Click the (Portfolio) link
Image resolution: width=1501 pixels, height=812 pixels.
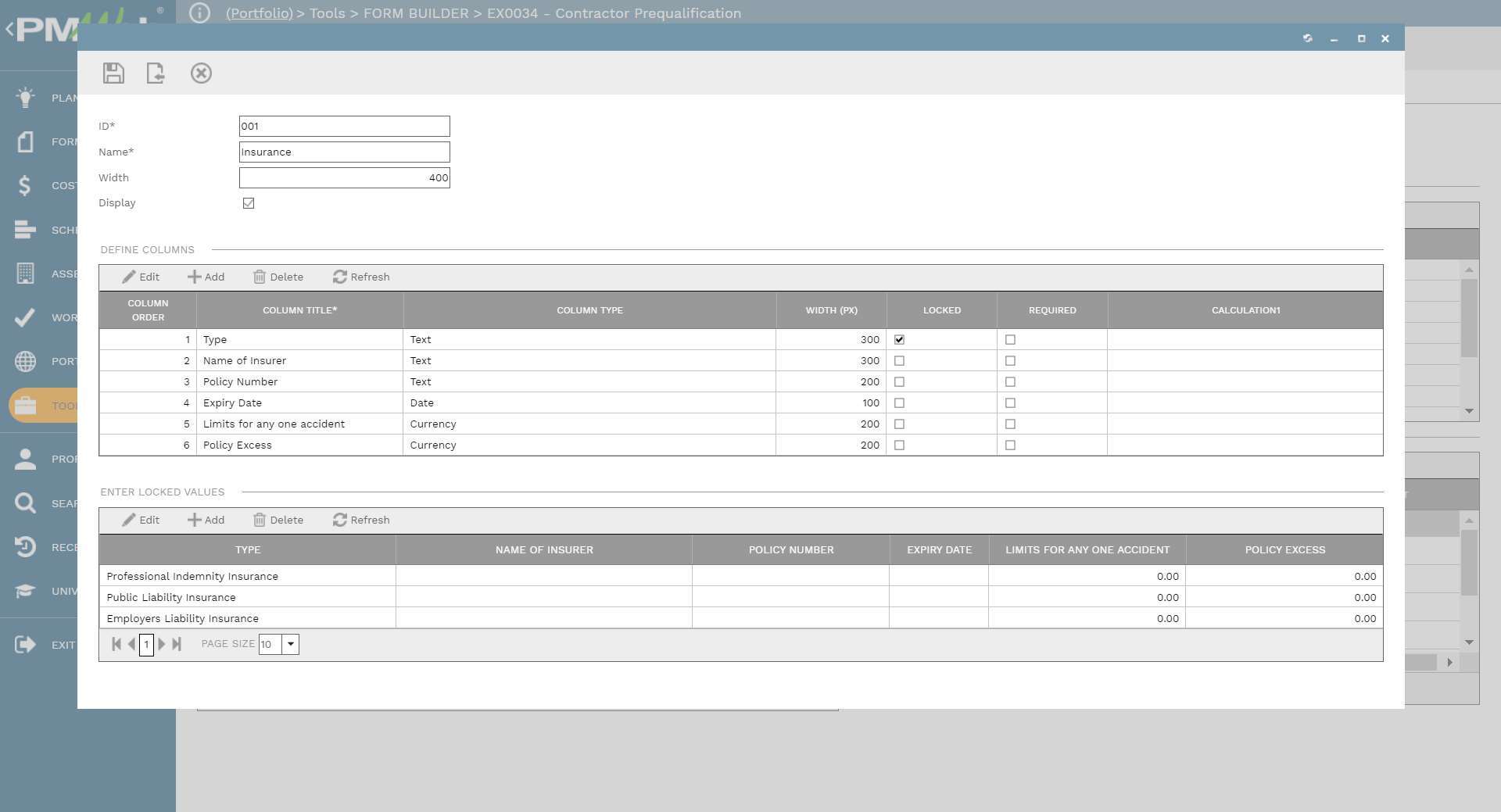point(259,13)
